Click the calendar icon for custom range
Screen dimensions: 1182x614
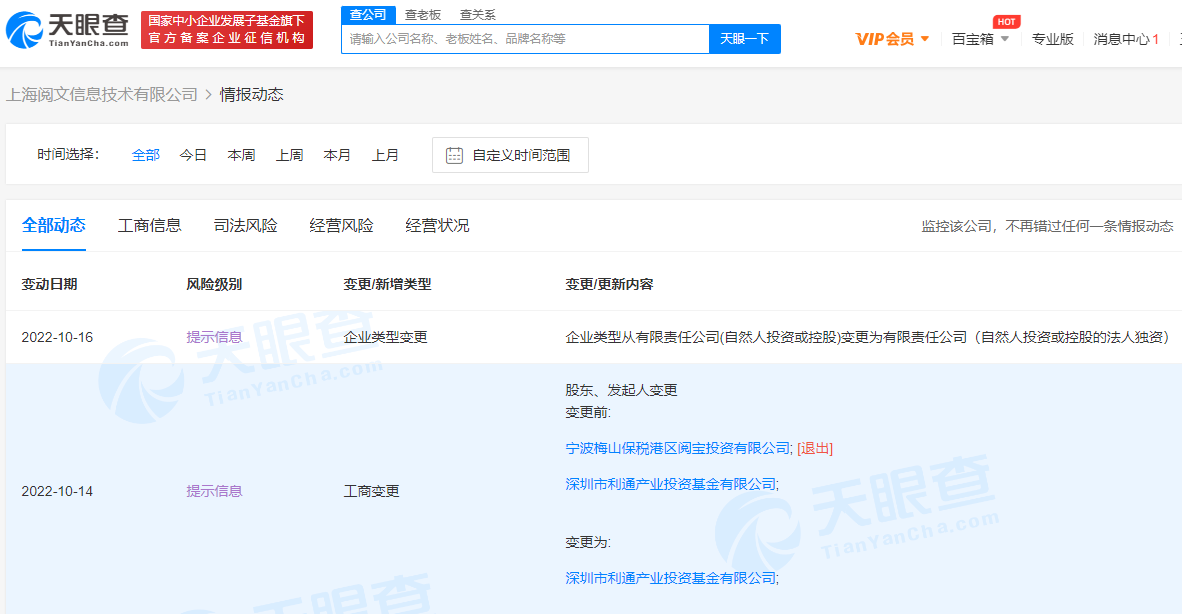454,155
